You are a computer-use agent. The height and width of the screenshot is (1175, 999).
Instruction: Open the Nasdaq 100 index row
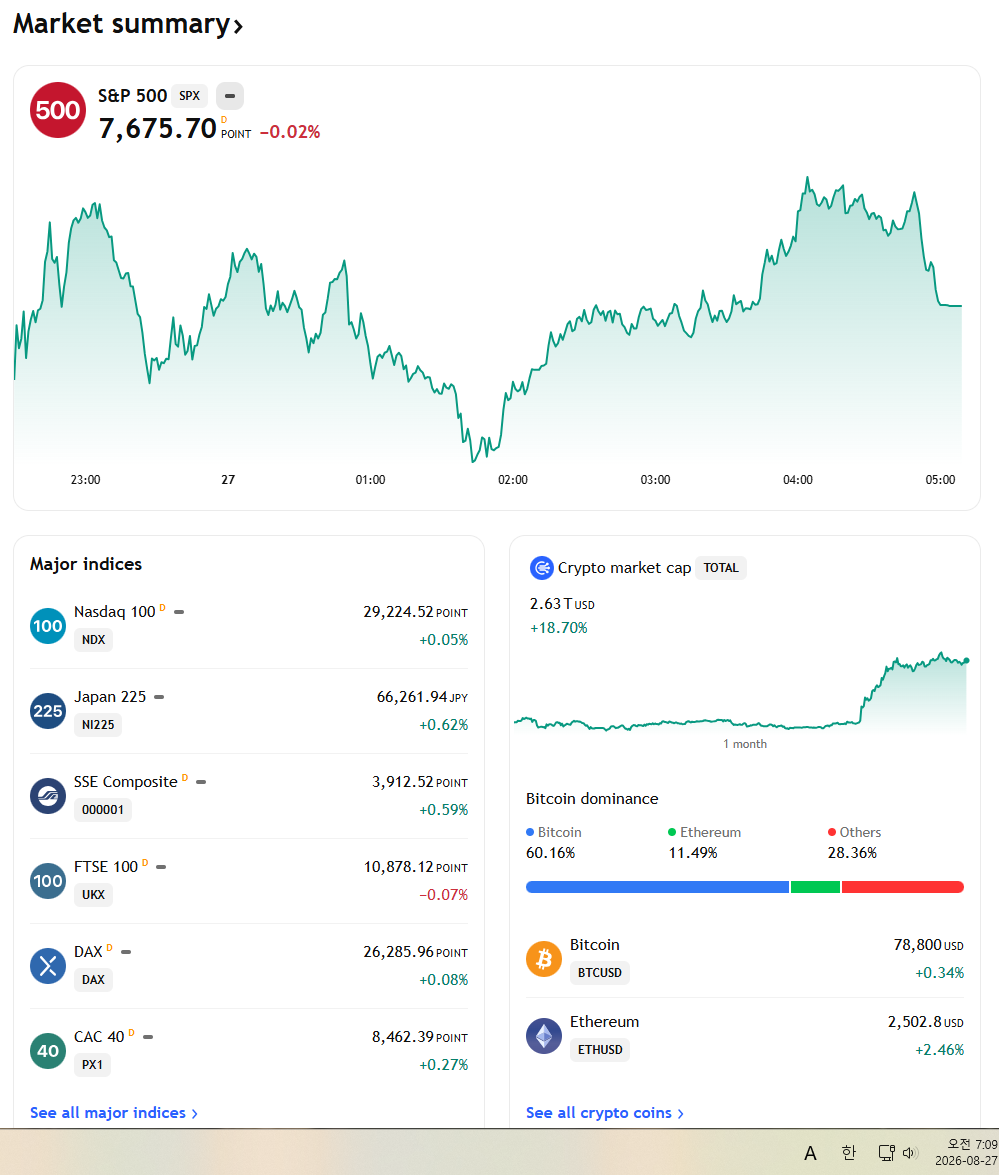point(249,626)
